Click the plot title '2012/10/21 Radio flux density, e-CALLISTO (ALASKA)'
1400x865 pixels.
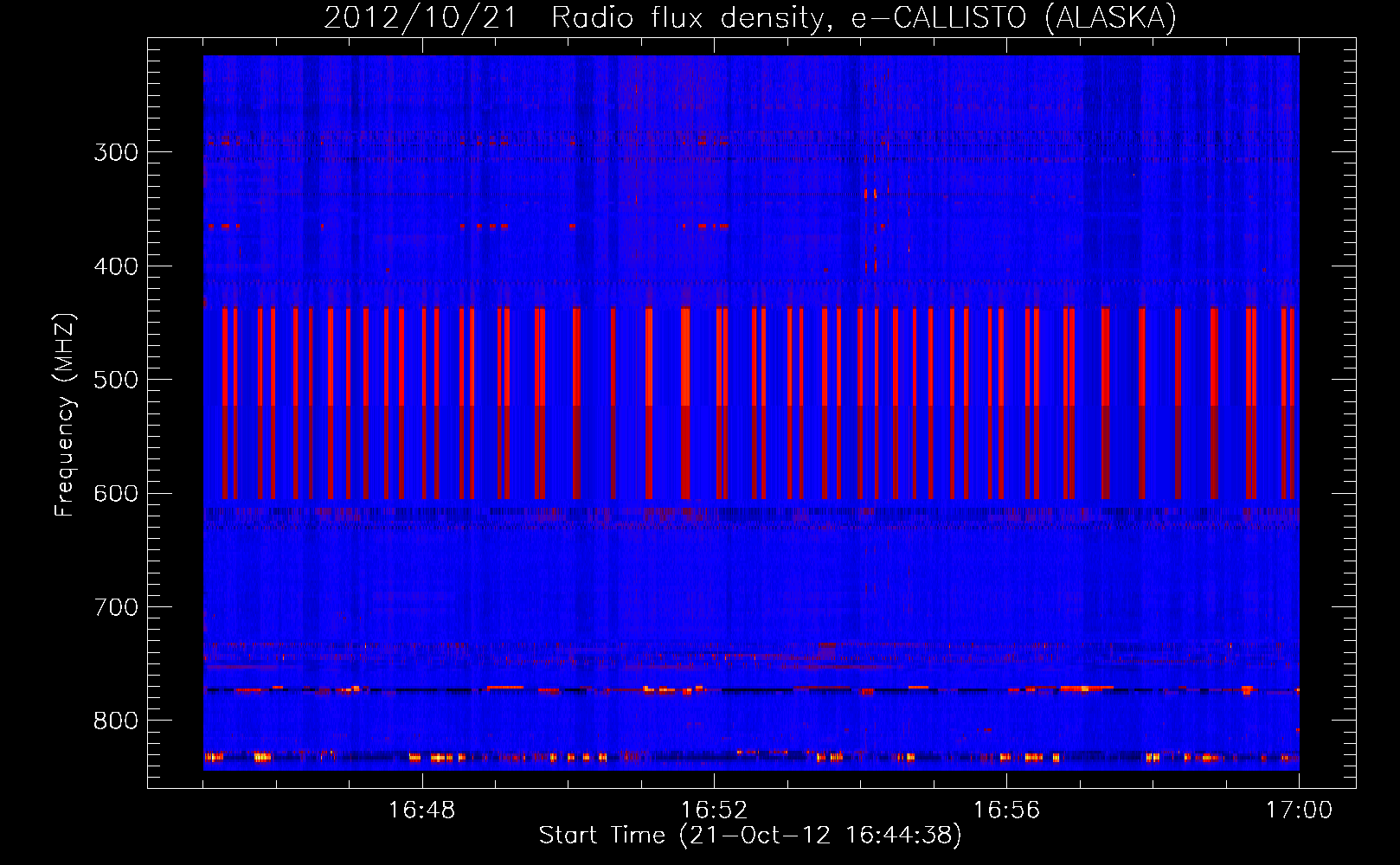point(750,17)
